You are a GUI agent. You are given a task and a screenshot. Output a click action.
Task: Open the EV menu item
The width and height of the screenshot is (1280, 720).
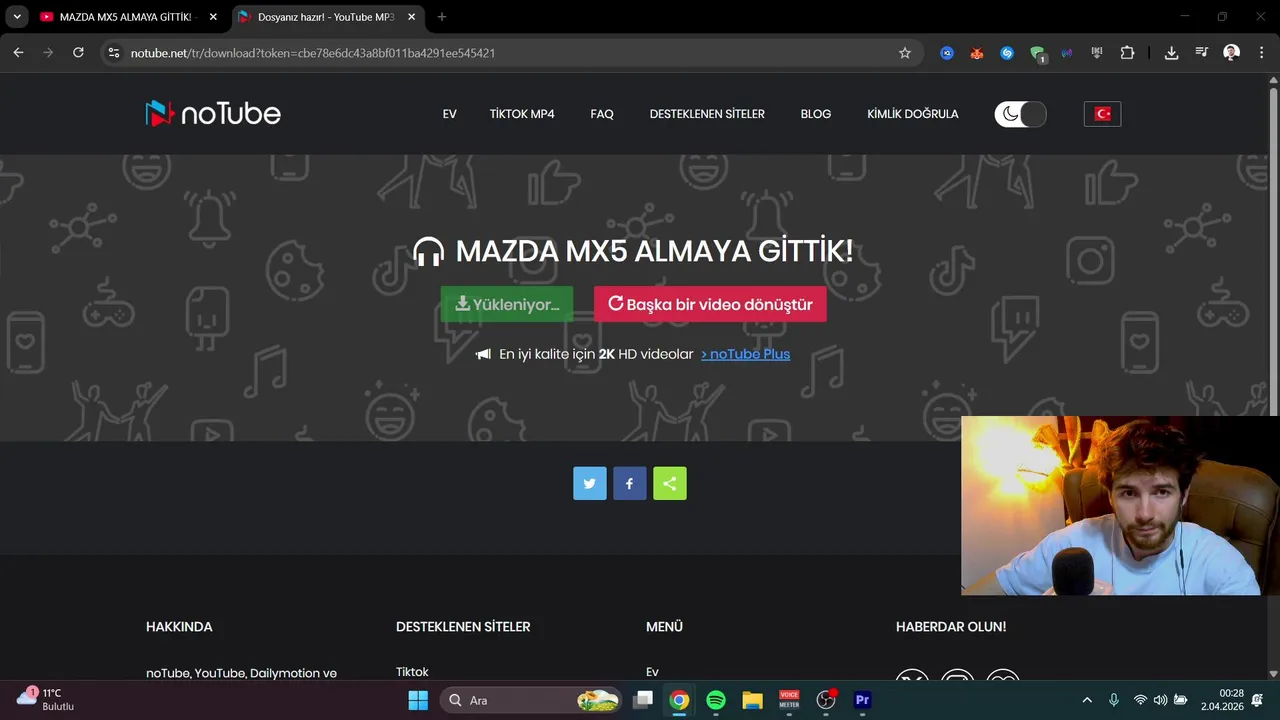pyautogui.click(x=450, y=114)
